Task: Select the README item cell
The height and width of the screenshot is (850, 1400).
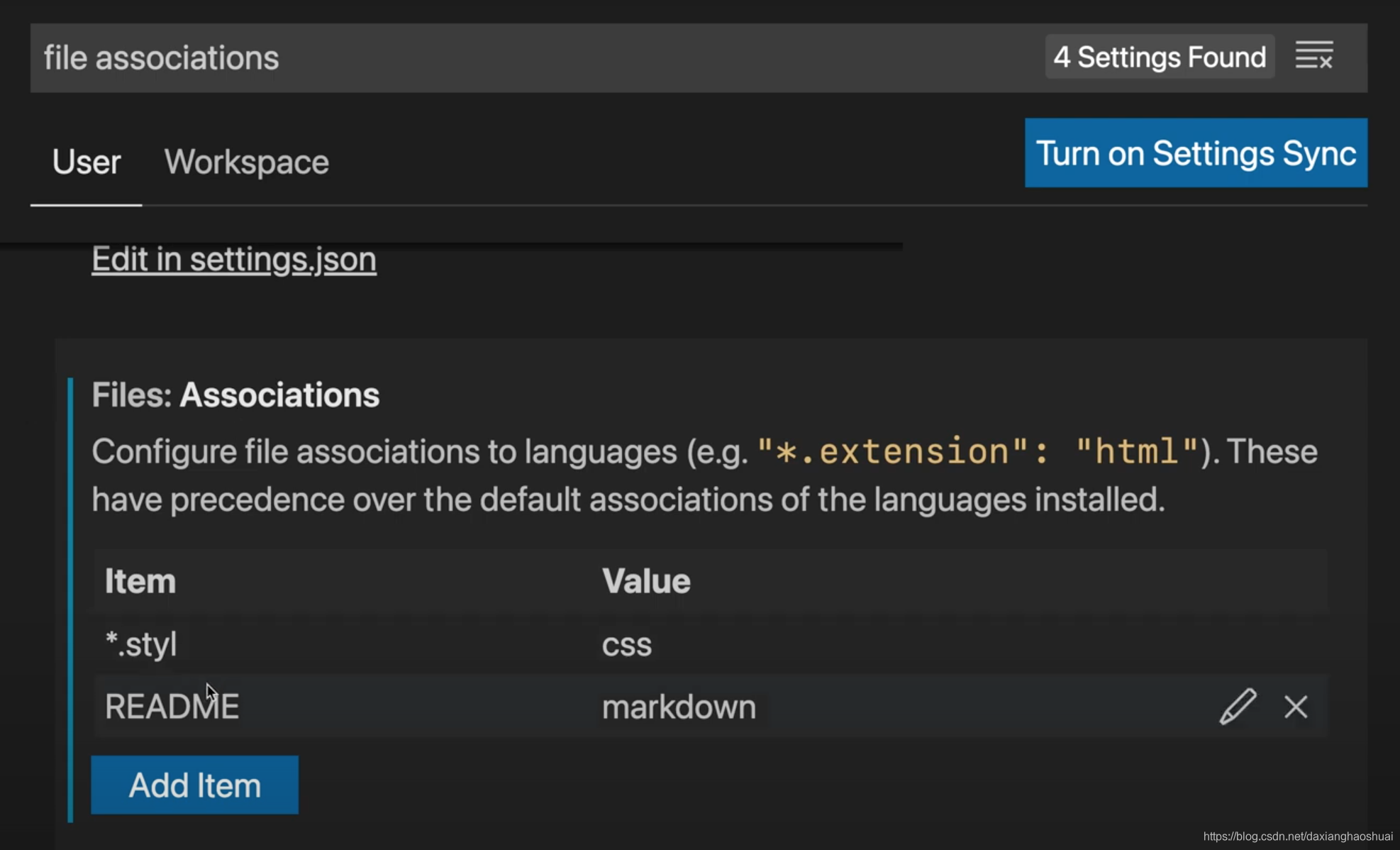Action: [x=172, y=707]
